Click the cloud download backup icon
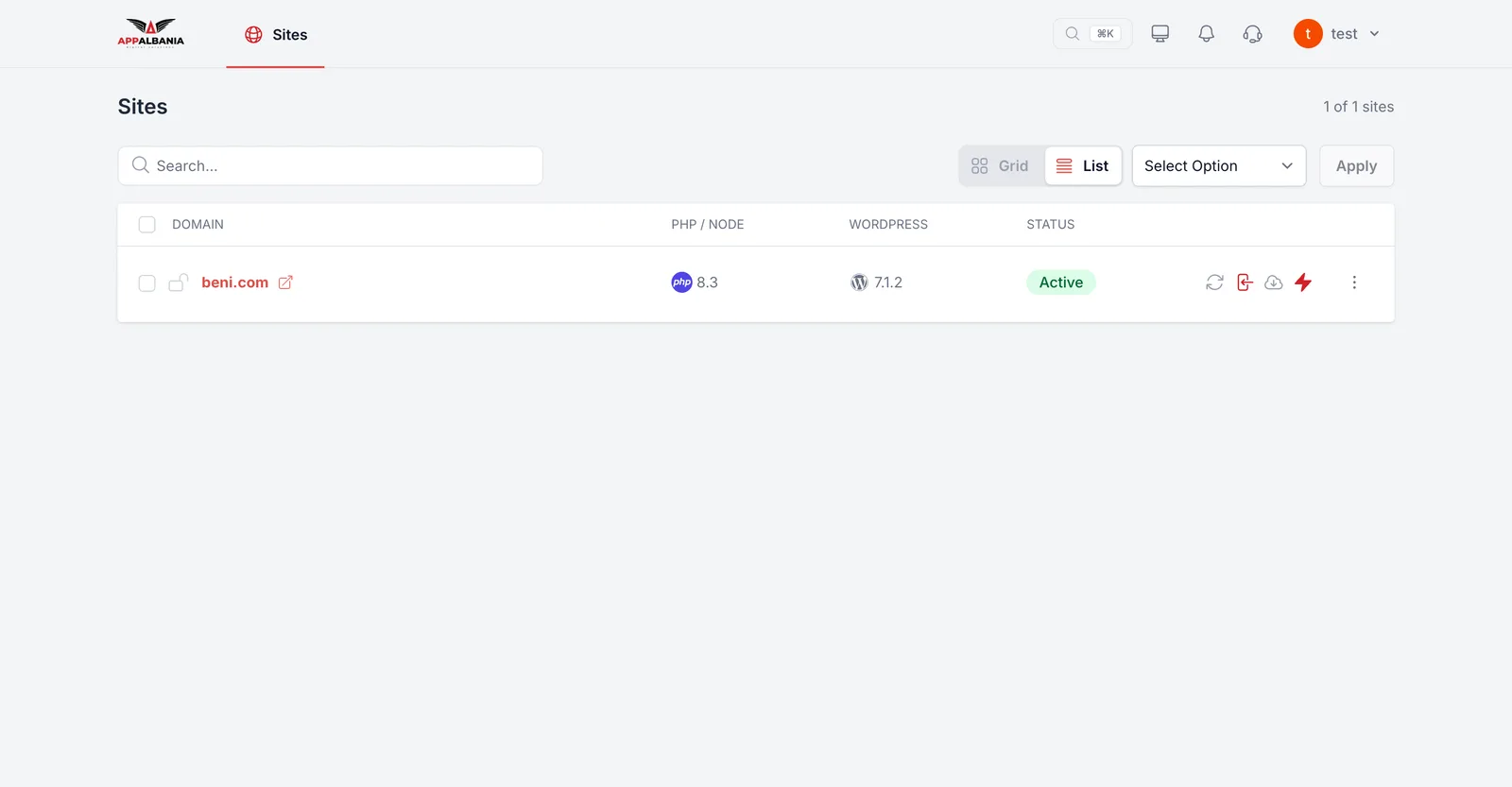Viewport: 1512px width, 787px height. click(1274, 282)
